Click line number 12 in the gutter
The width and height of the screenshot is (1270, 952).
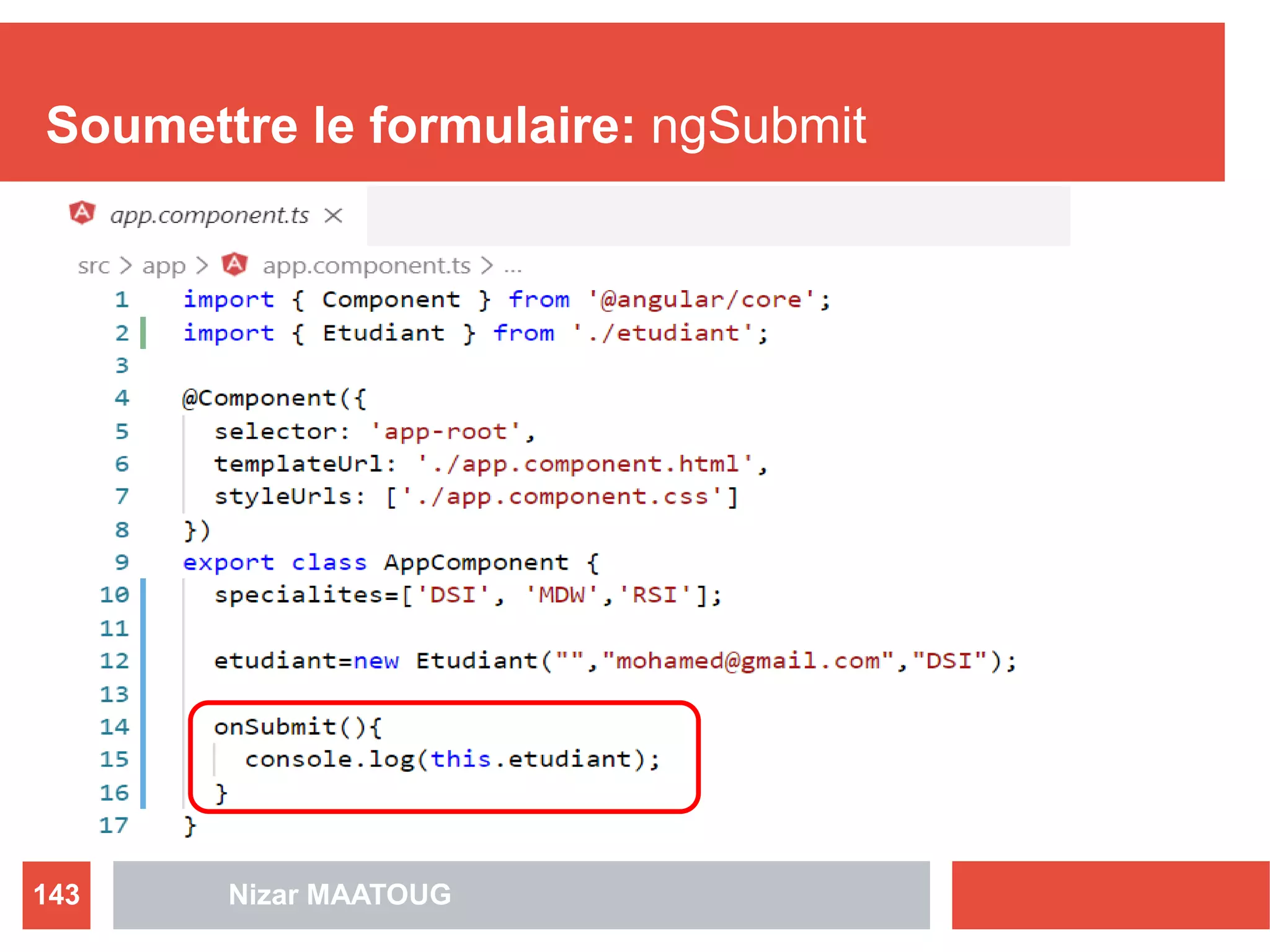(x=115, y=661)
